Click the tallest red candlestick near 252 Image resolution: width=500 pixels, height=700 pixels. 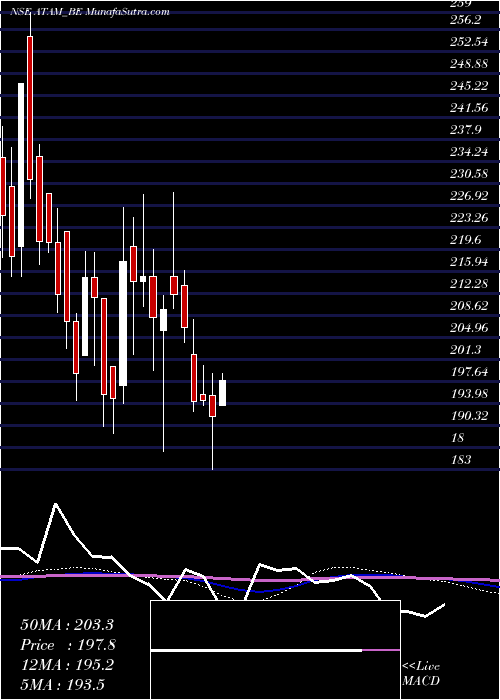[x=30, y=108]
